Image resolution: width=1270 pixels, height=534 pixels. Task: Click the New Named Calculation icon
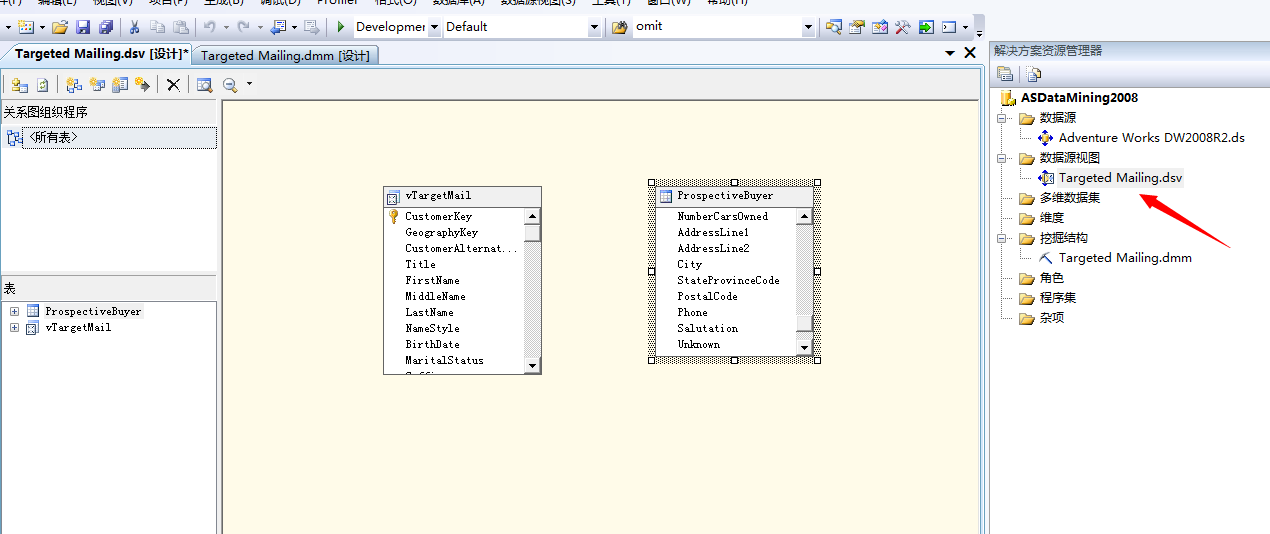coord(120,85)
